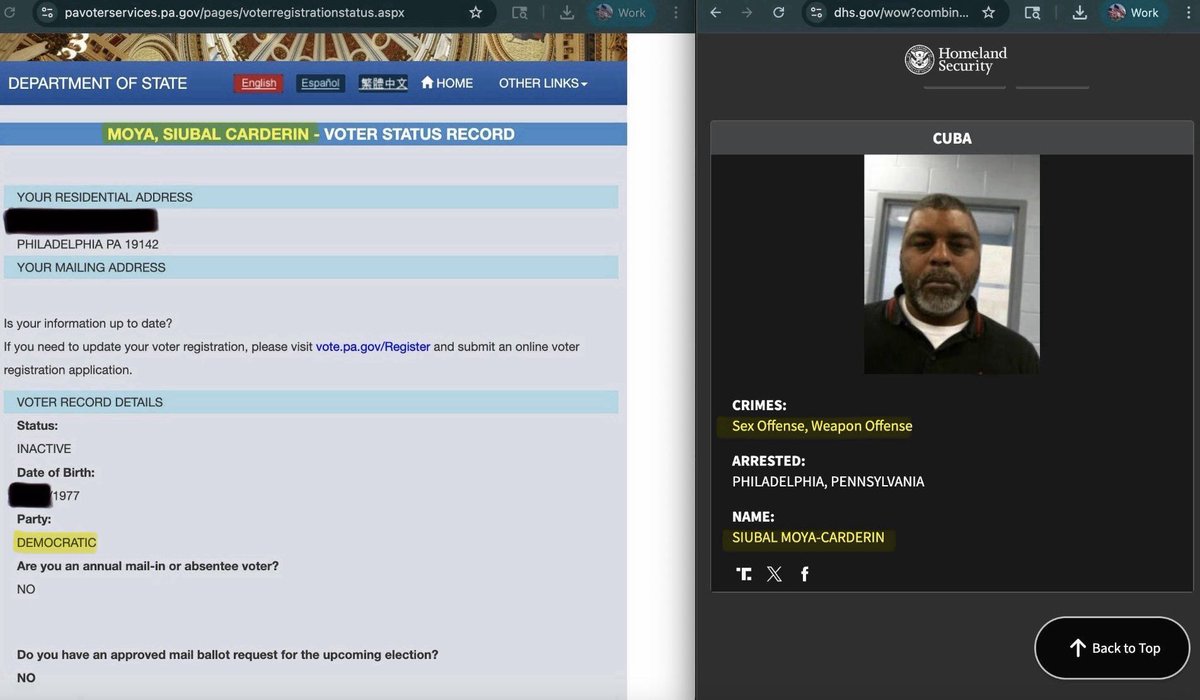Screen dimensions: 1200x700
Task: Bookmark the PA voter status page
Action: (475, 13)
